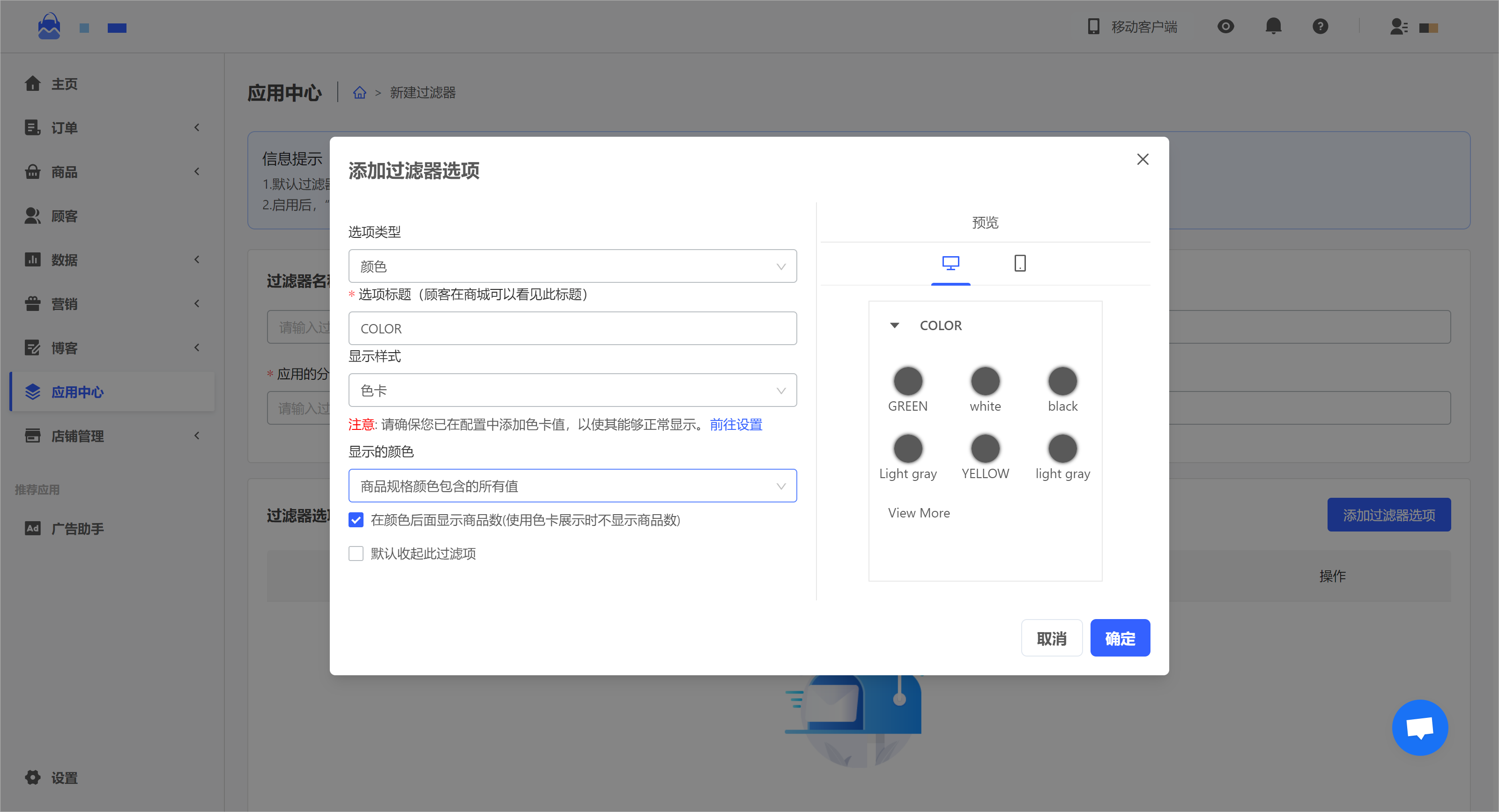
Task: Open the help question mark icon
Action: (1320, 26)
